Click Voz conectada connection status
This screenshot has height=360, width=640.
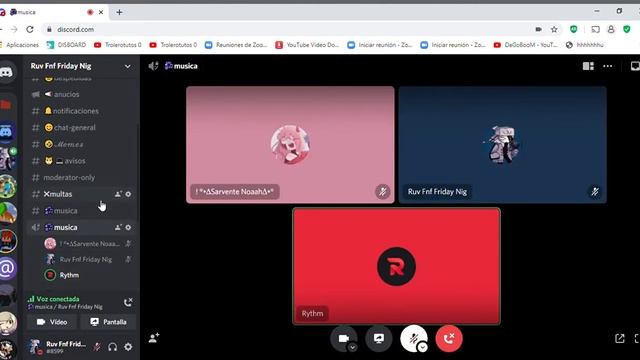pyautogui.click(x=58, y=299)
